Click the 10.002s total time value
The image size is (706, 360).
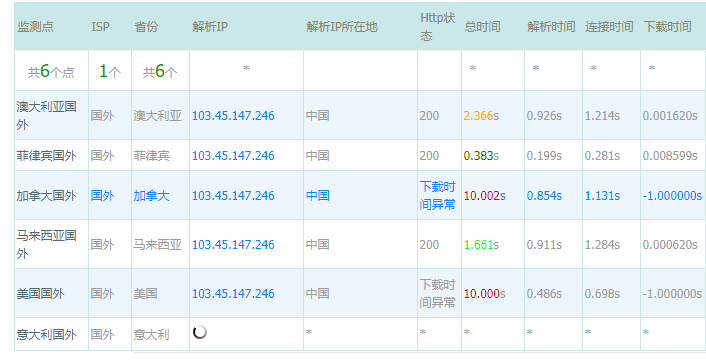coord(484,196)
